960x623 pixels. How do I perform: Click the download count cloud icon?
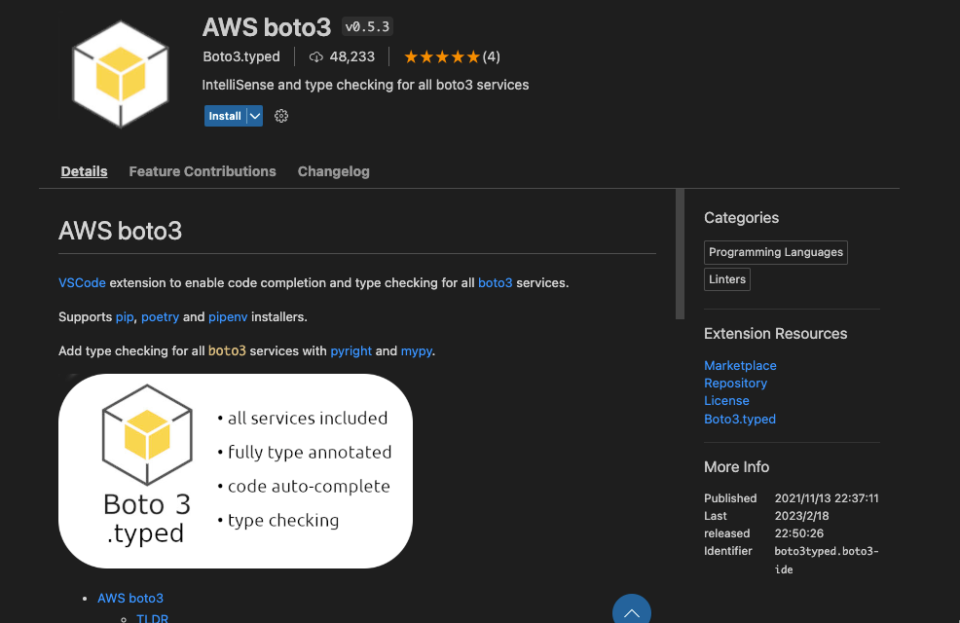tap(316, 57)
